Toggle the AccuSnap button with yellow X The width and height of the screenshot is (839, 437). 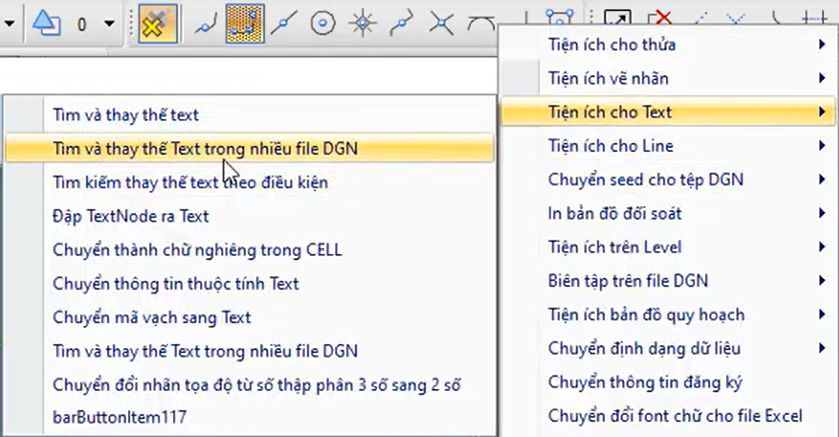[x=157, y=24]
